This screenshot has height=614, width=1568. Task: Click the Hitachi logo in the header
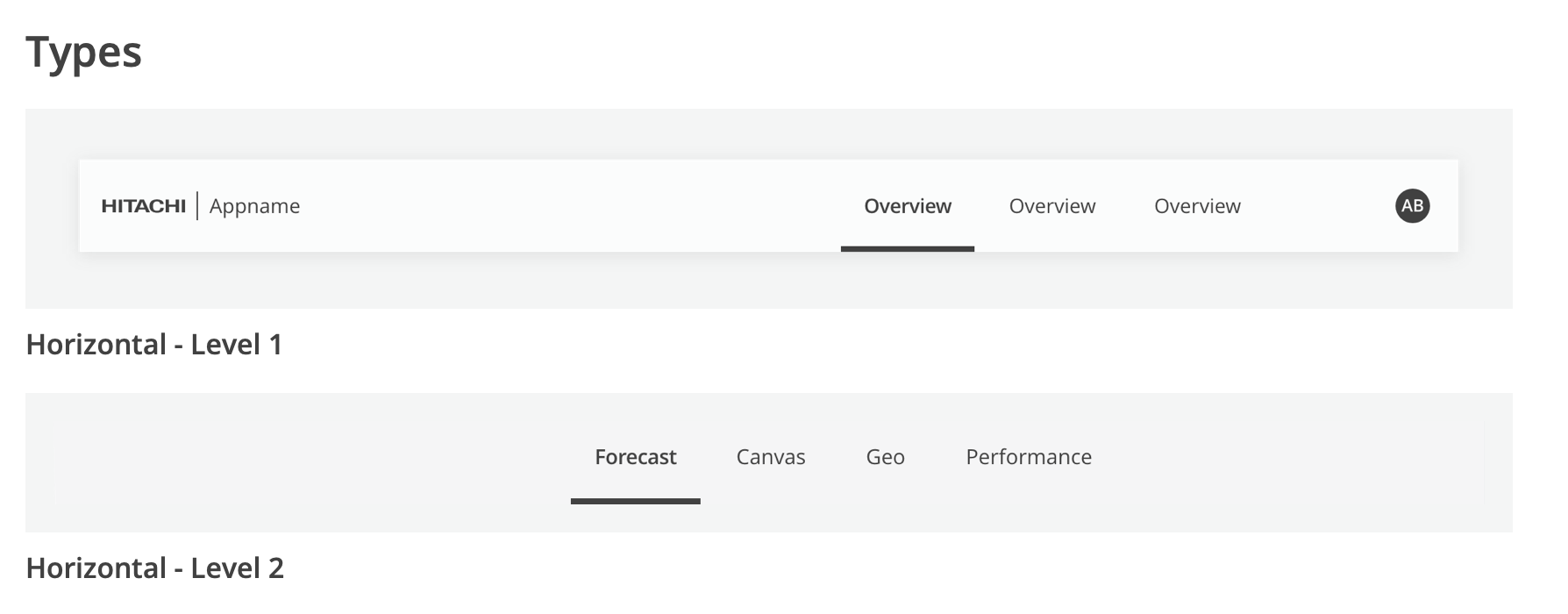(143, 206)
